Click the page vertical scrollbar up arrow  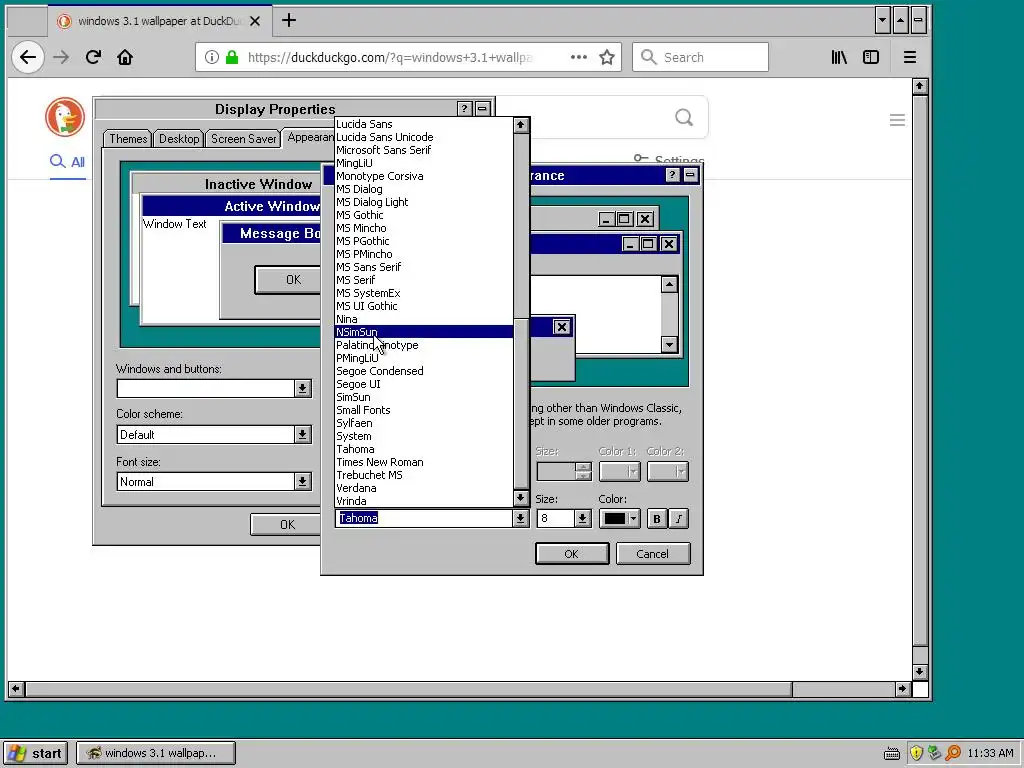(920, 86)
